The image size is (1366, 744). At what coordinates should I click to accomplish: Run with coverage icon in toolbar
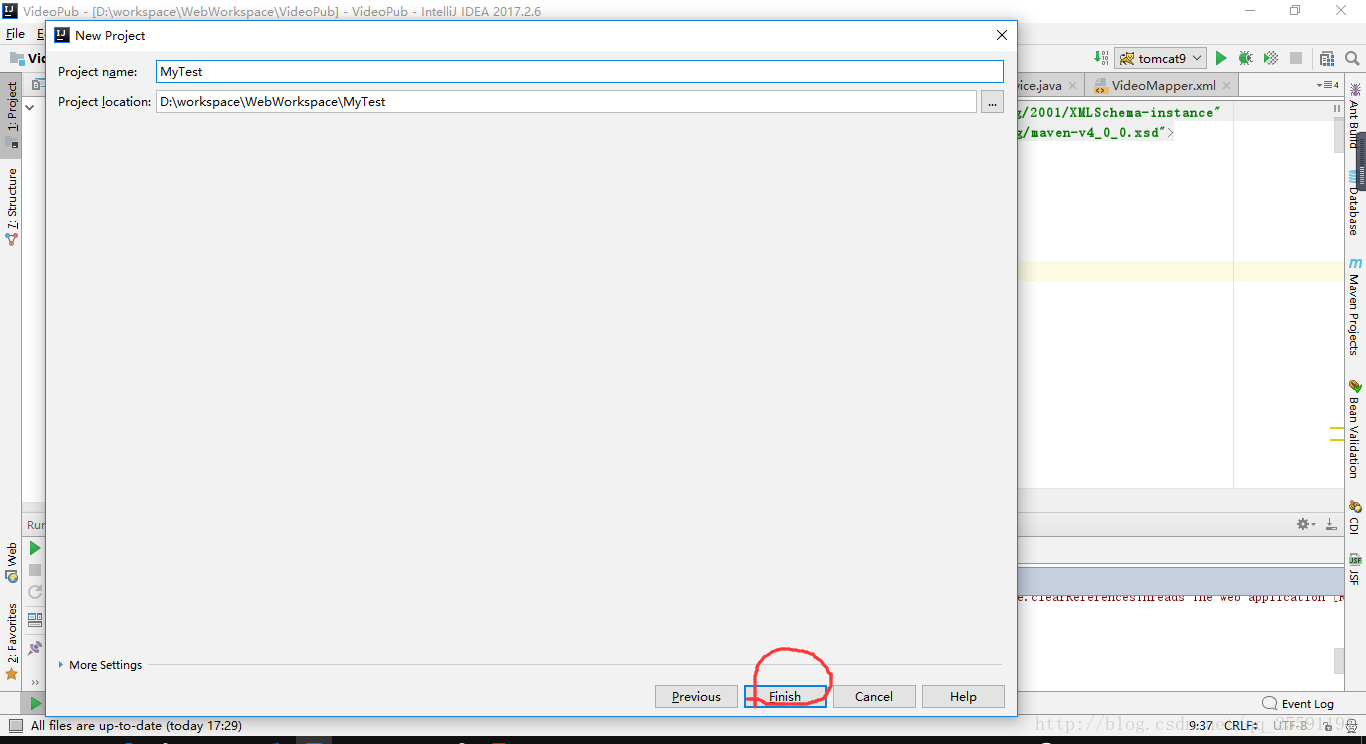click(1270, 59)
